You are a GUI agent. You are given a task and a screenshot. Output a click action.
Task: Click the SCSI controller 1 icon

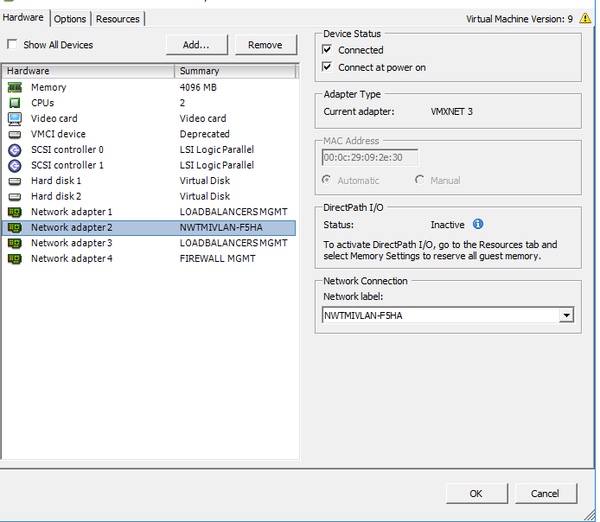tap(15, 166)
